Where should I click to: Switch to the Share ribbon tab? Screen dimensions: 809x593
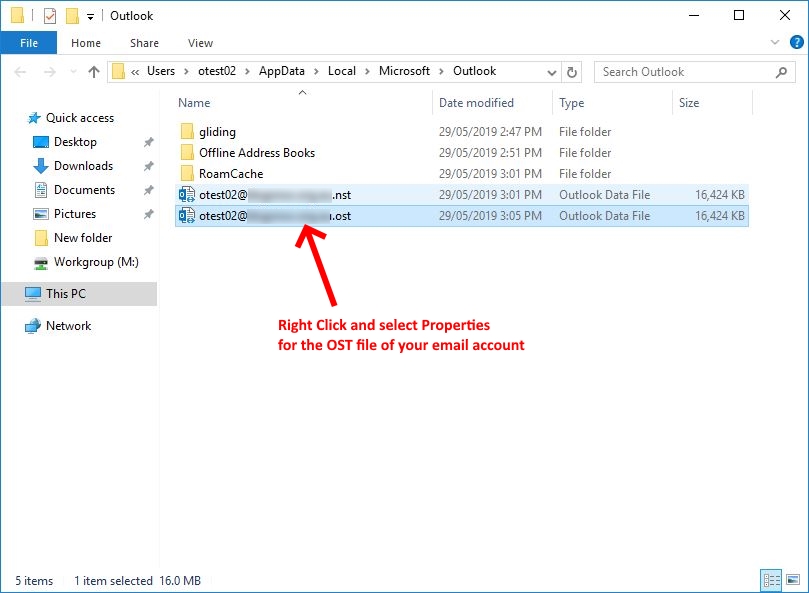coord(144,43)
